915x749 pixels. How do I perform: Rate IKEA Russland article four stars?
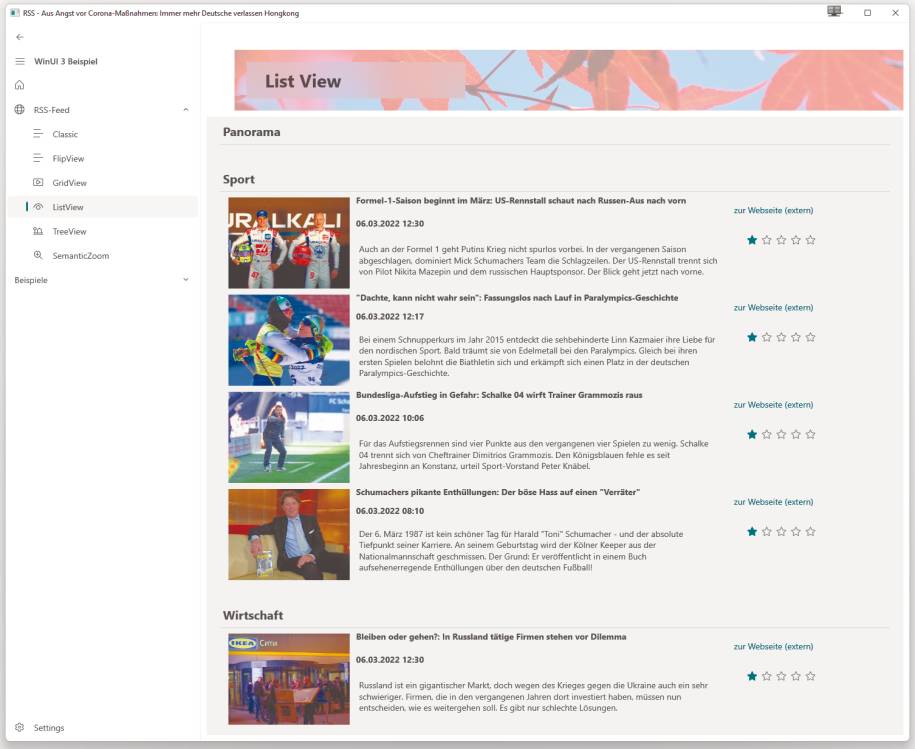796,677
